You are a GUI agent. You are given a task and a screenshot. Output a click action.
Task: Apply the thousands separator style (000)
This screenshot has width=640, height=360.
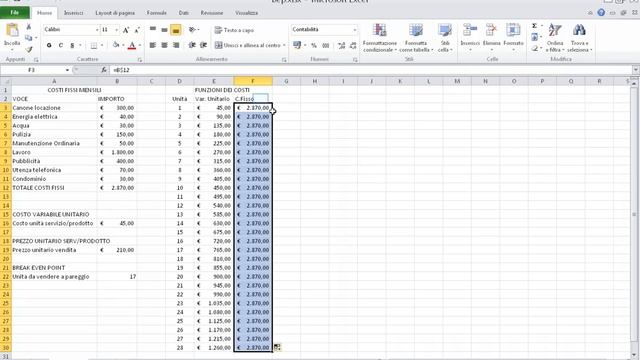[325, 45]
